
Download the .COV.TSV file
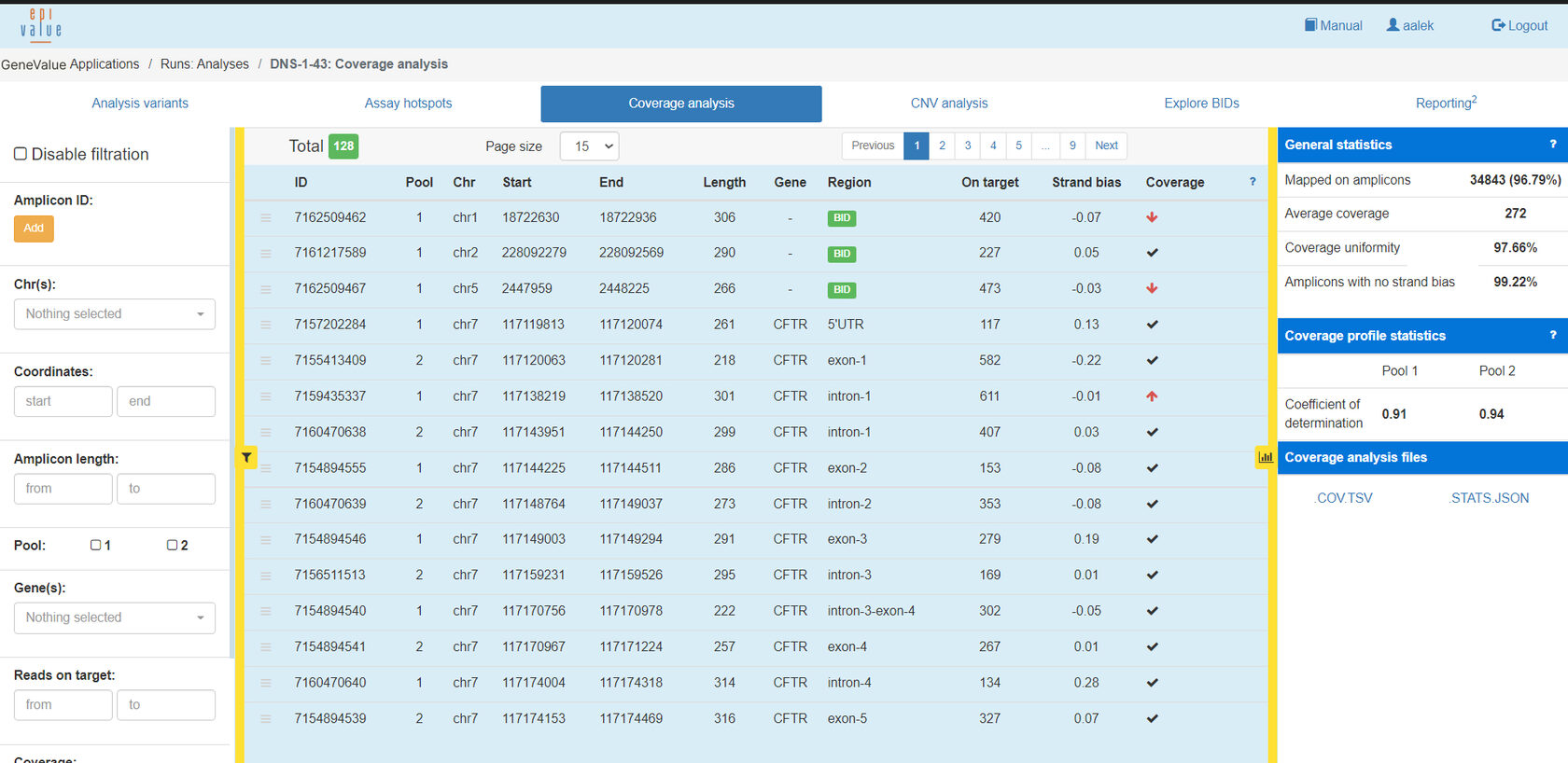coord(1344,498)
